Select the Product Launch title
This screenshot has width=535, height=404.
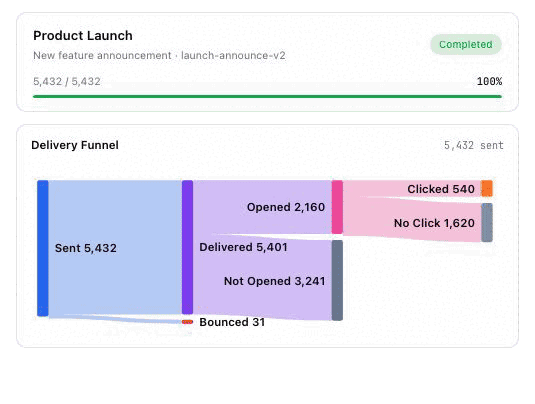(x=83, y=35)
